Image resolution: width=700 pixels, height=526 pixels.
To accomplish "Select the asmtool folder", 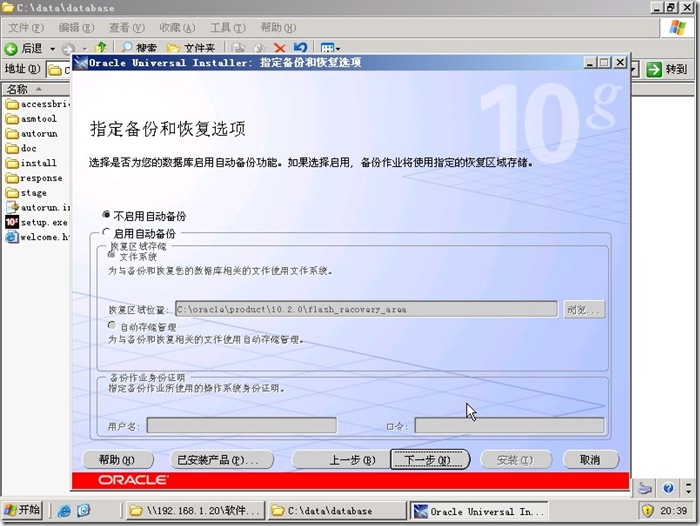I will [31, 119].
